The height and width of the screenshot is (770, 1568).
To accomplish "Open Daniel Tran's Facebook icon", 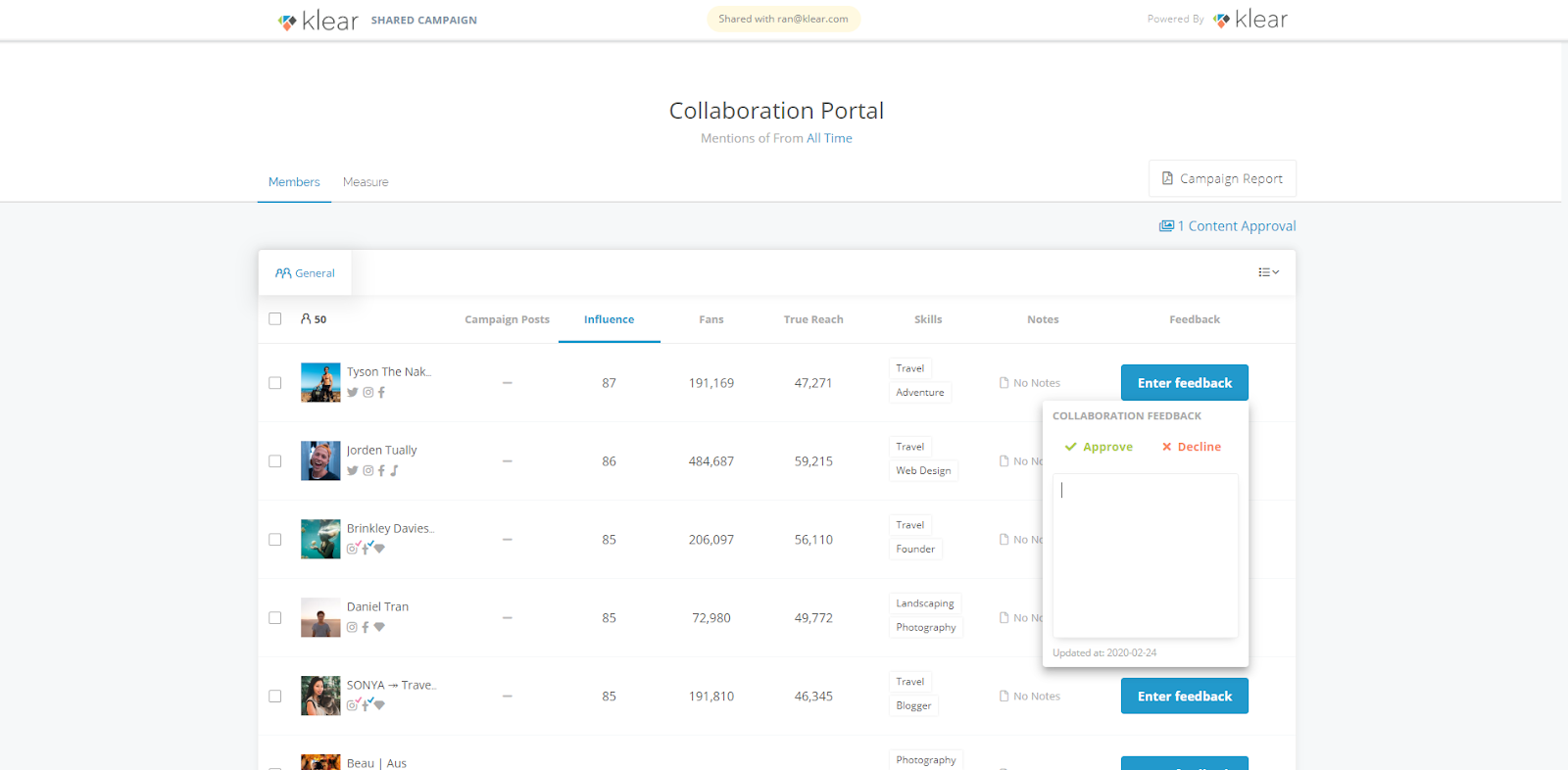I will click(x=366, y=627).
